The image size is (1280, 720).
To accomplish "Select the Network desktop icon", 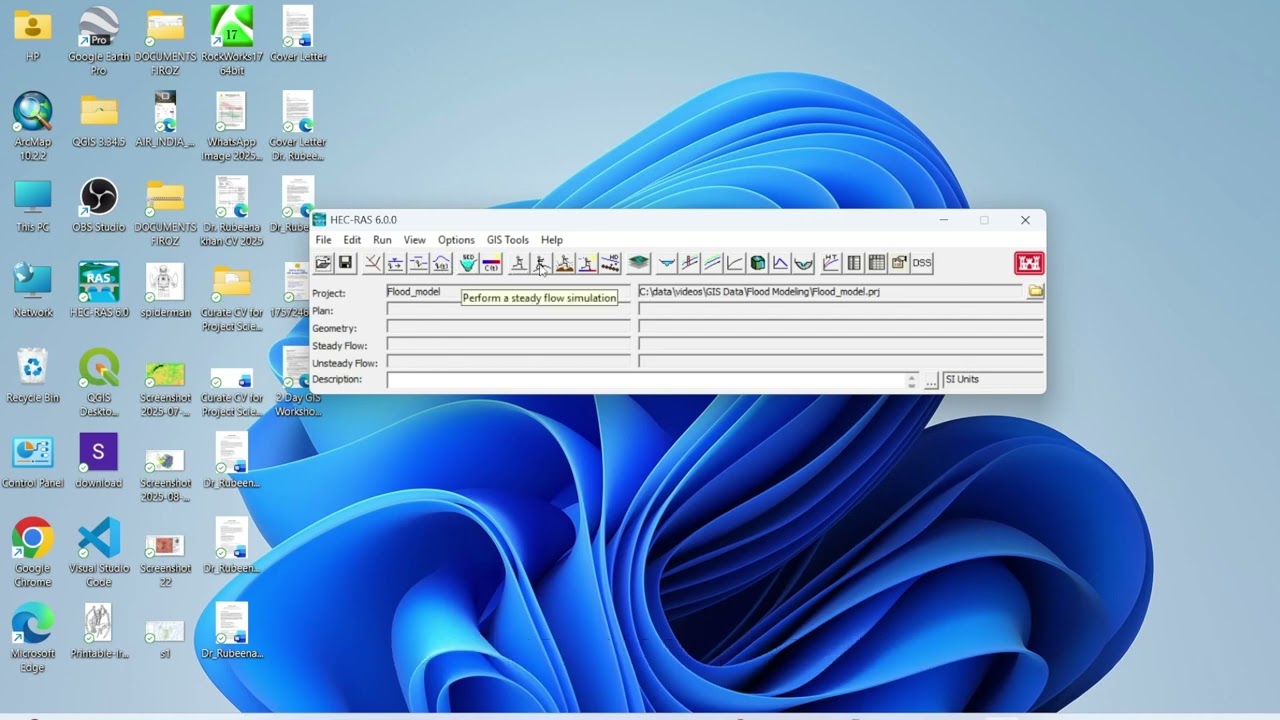I will coord(33,290).
